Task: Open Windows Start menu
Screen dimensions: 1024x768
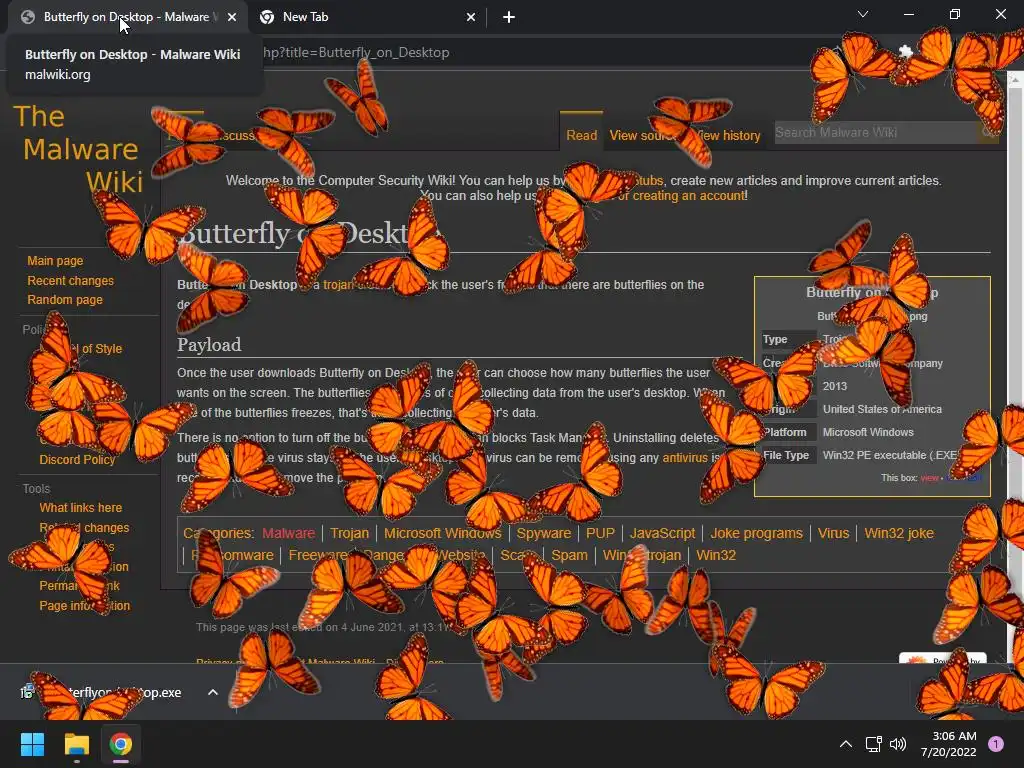Action: (32, 744)
